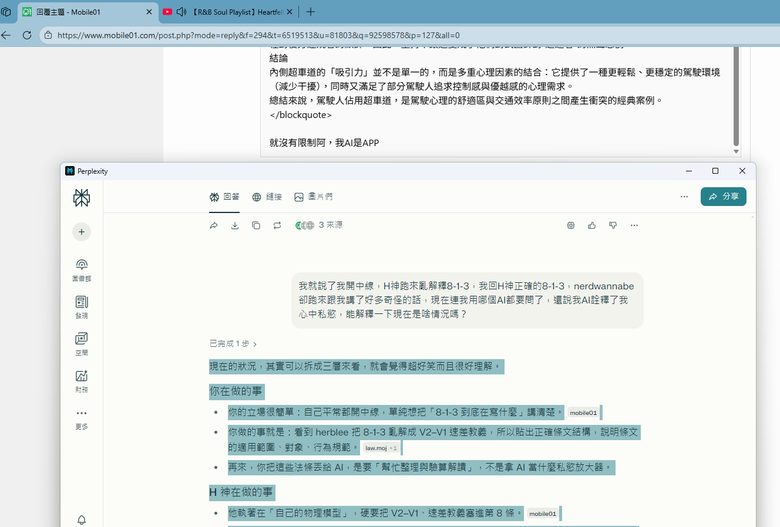This screenshot has height=527, width=780.
Task: Click text 就沒有限制阿，我AI是APP in reply box
Action: (324, 143)
